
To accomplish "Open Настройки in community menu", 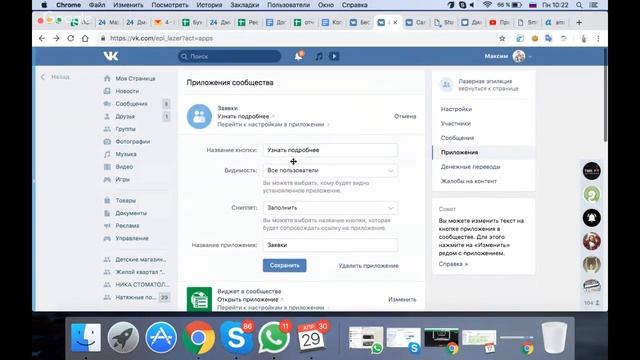I will [456, 109].
